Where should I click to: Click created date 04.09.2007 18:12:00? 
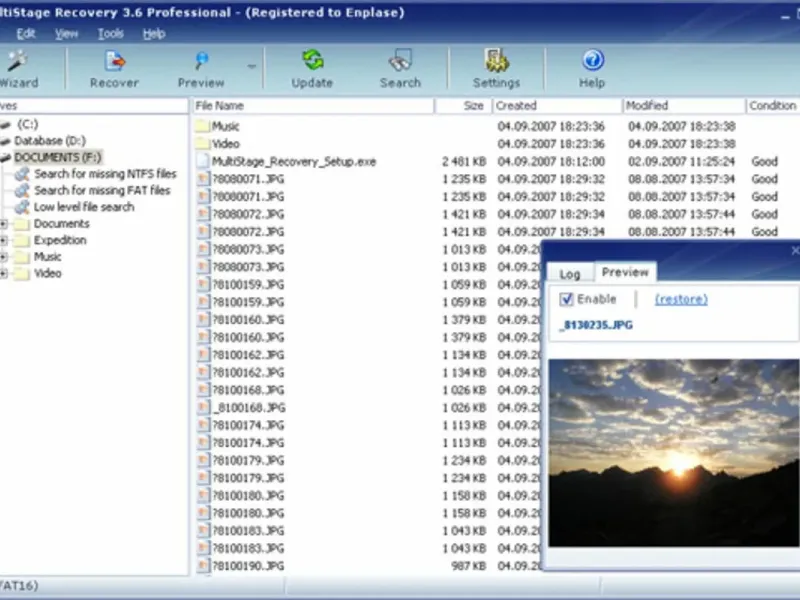tap(551, 162)
